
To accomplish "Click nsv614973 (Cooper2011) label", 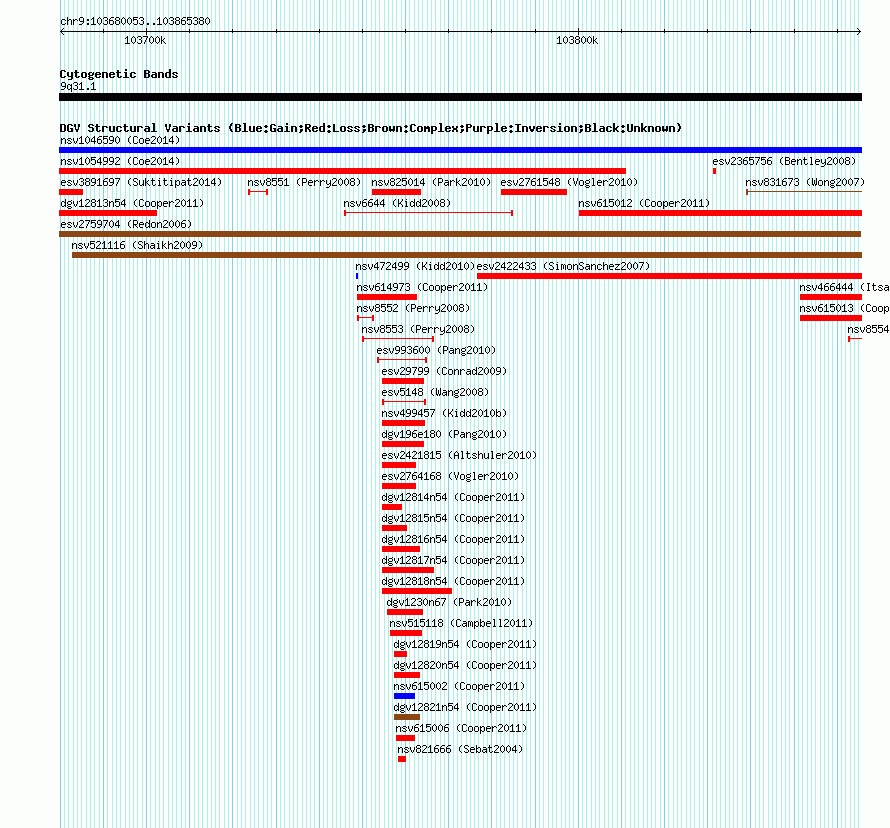I will tap(422, 287).
